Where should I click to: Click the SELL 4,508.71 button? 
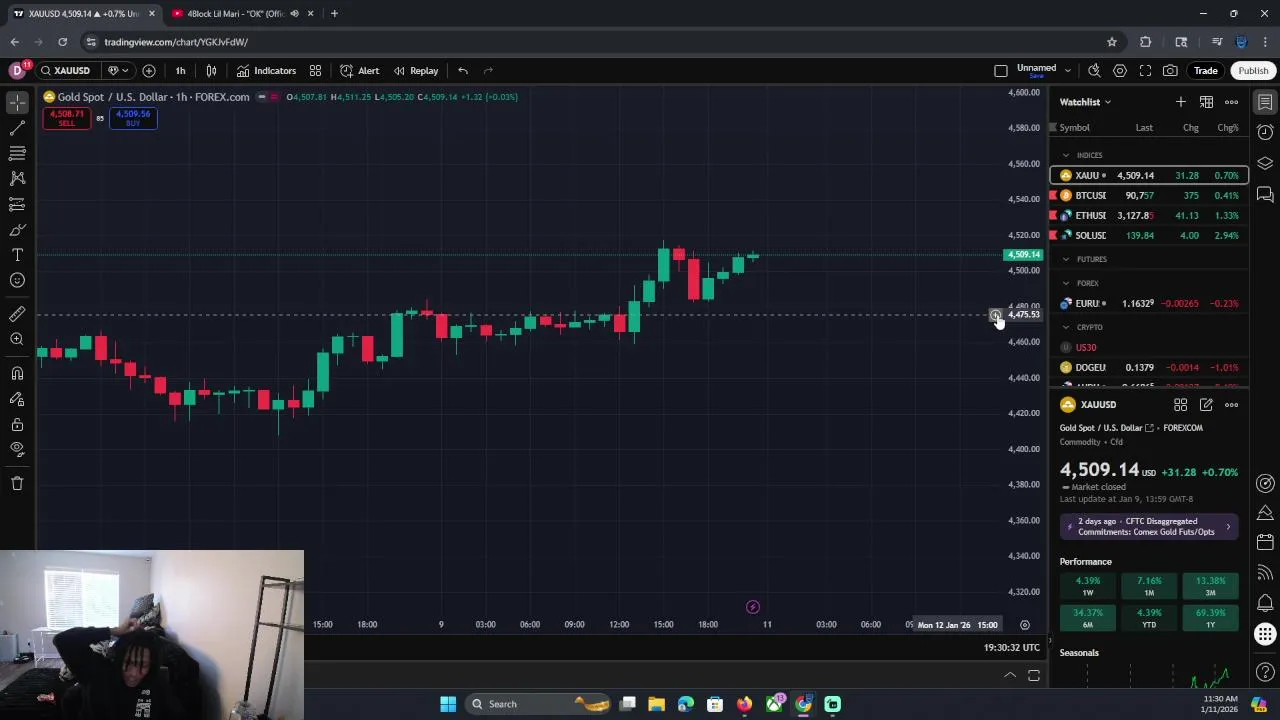coord(66,117)
